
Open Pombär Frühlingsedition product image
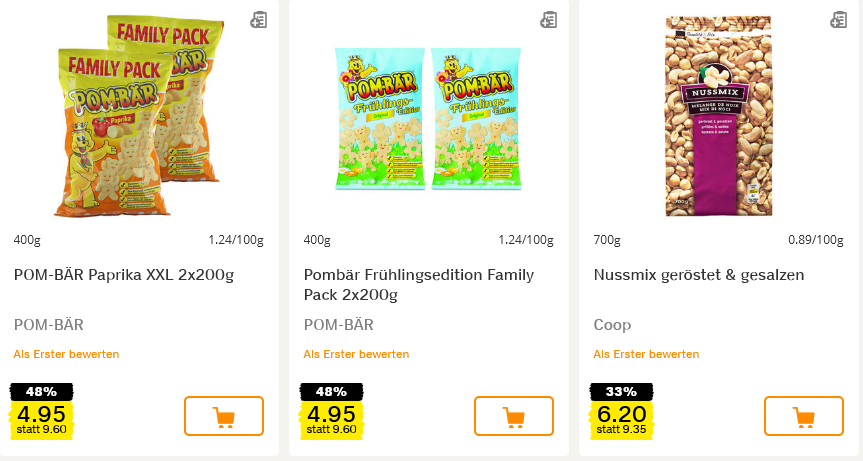pyautogui.click(x=429, y=118)
